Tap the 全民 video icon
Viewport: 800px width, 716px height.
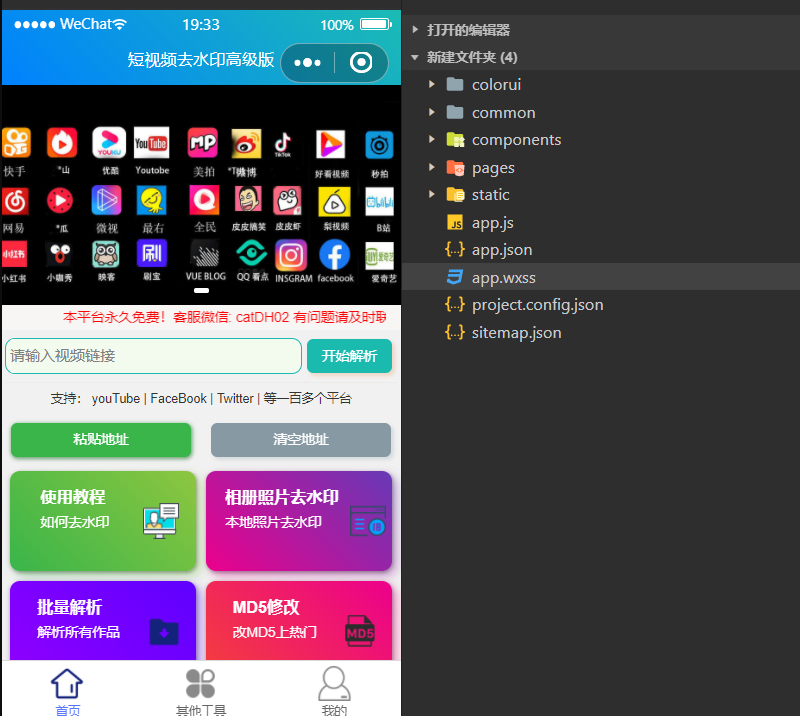204,200
